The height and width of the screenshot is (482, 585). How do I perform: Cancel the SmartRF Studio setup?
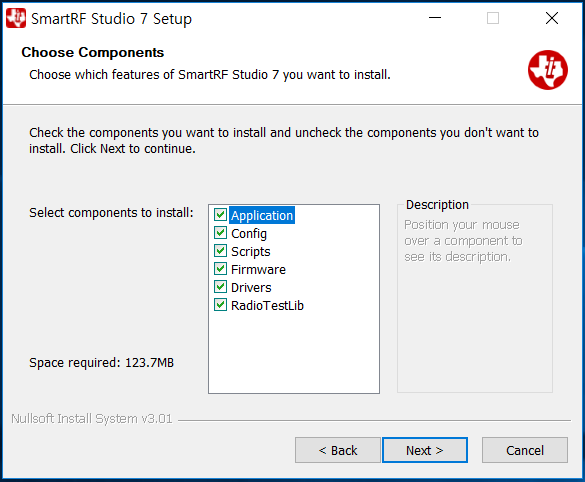click(525, 450)
